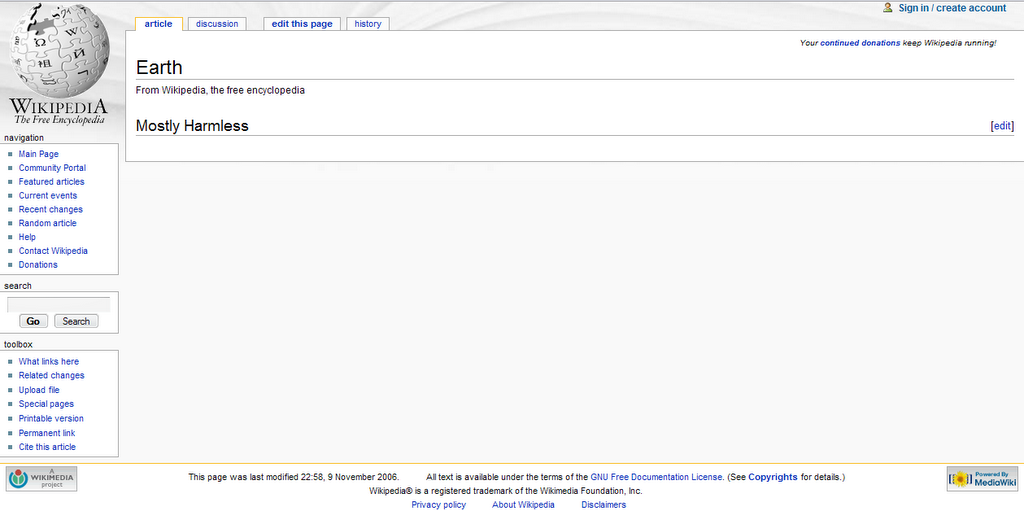Open About Wikipedia footer link
Image resolution: width=1024 pixels, height=511 pixels.
[x=523, y=504]
